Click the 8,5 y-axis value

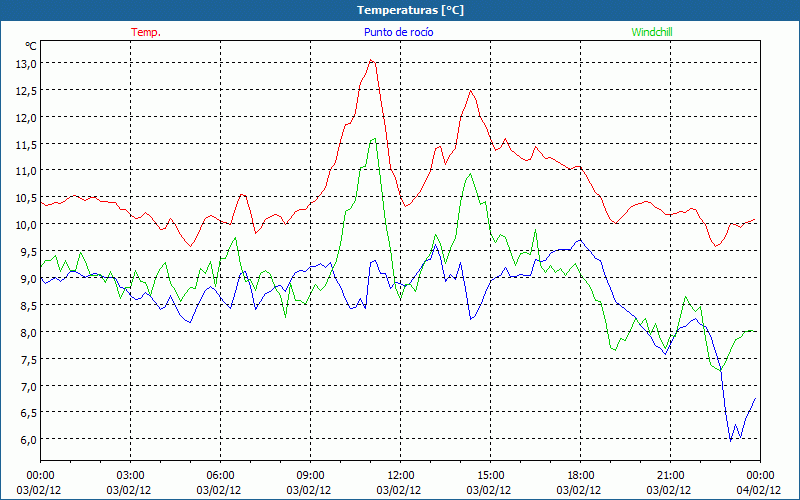click(28, 306)
